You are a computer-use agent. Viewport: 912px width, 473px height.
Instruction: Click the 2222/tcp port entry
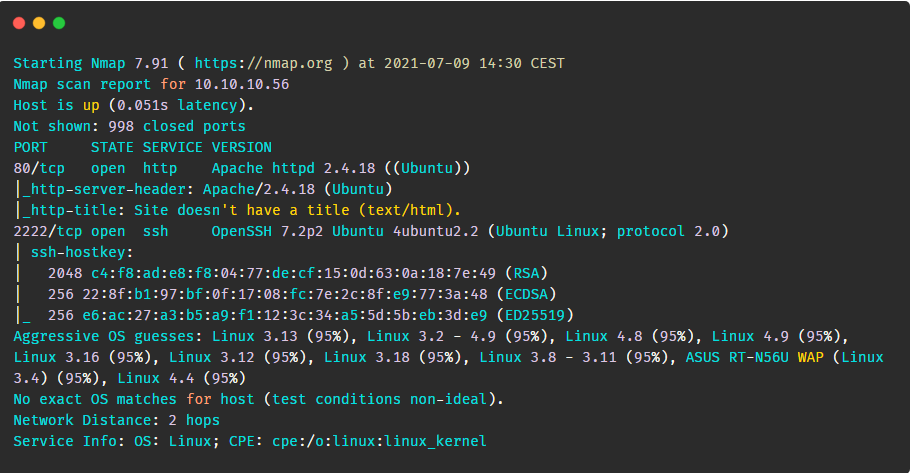[x=48, y=231]
